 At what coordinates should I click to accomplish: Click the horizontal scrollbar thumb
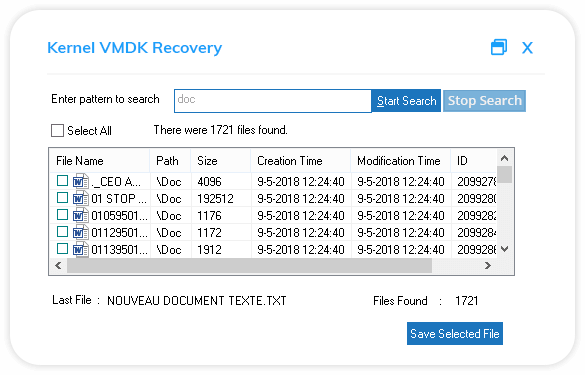click(249, 265)
